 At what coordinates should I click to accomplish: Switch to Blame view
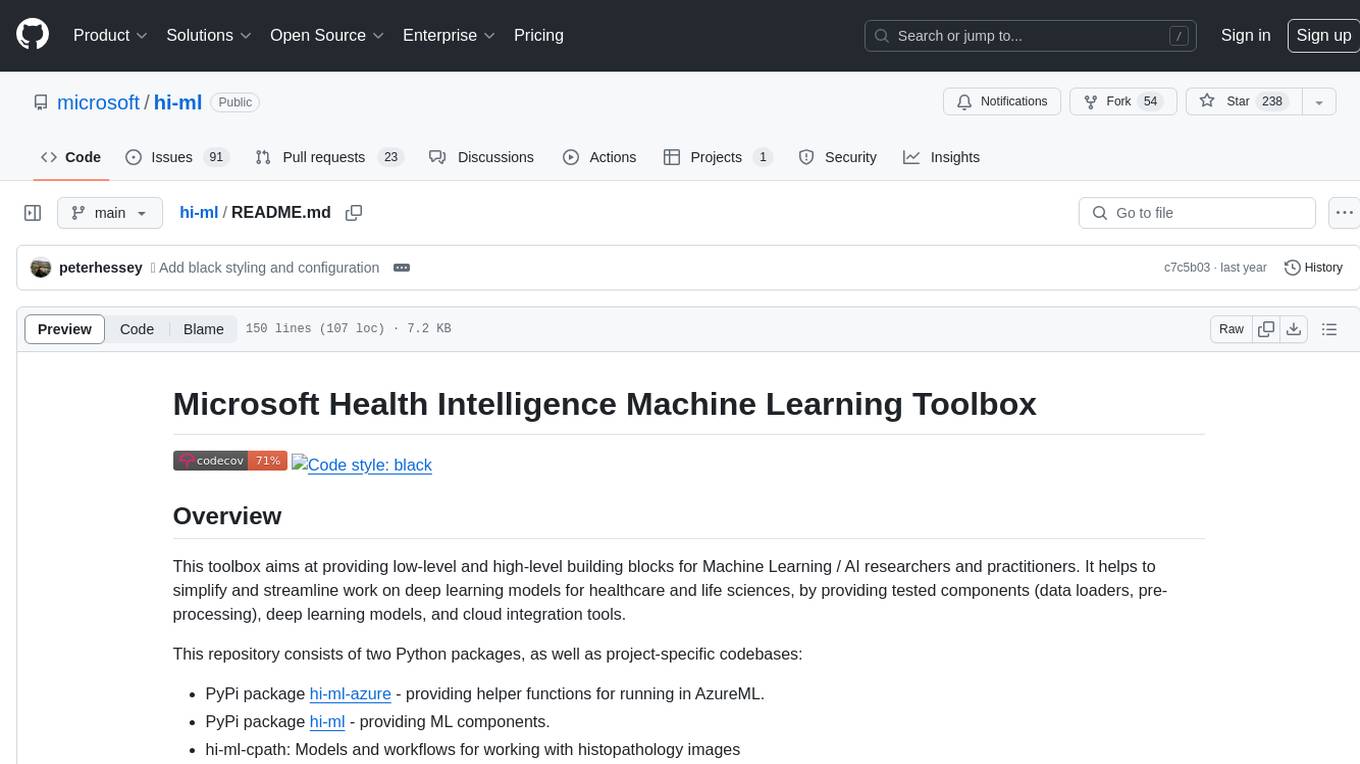(x=203, y=329)
